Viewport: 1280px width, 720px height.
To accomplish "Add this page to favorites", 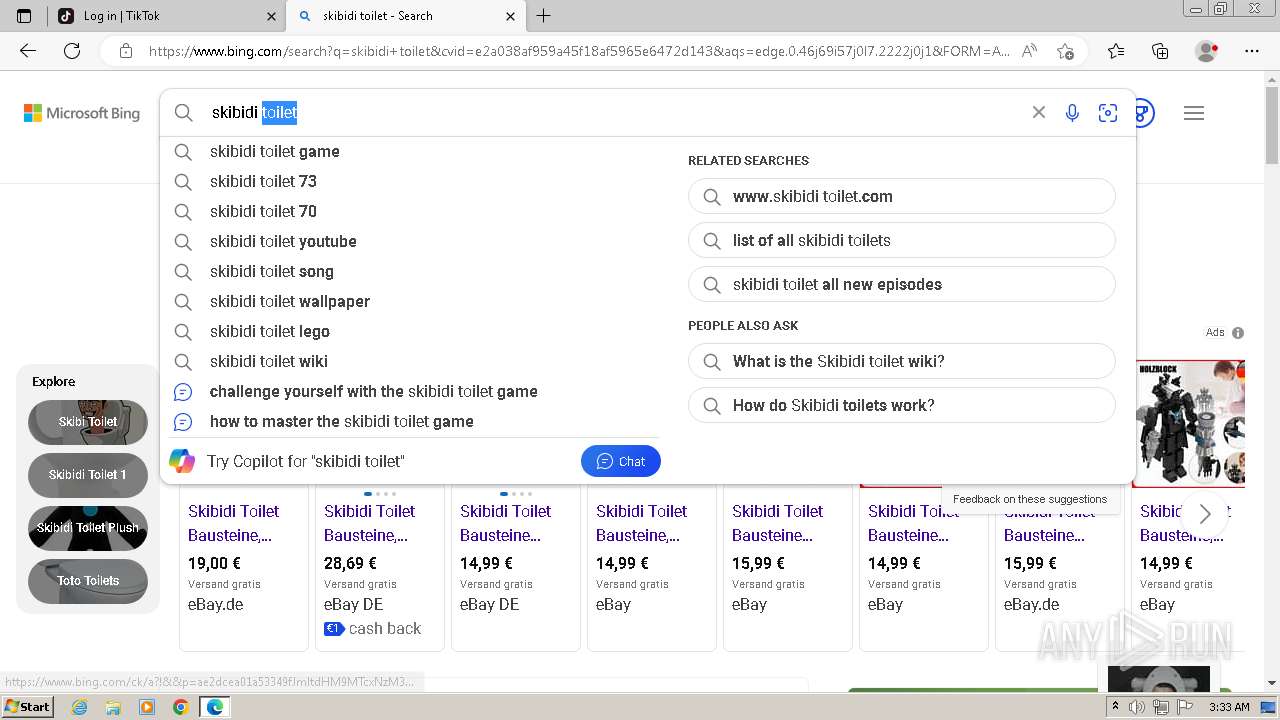I will [x=1065, y=51].
